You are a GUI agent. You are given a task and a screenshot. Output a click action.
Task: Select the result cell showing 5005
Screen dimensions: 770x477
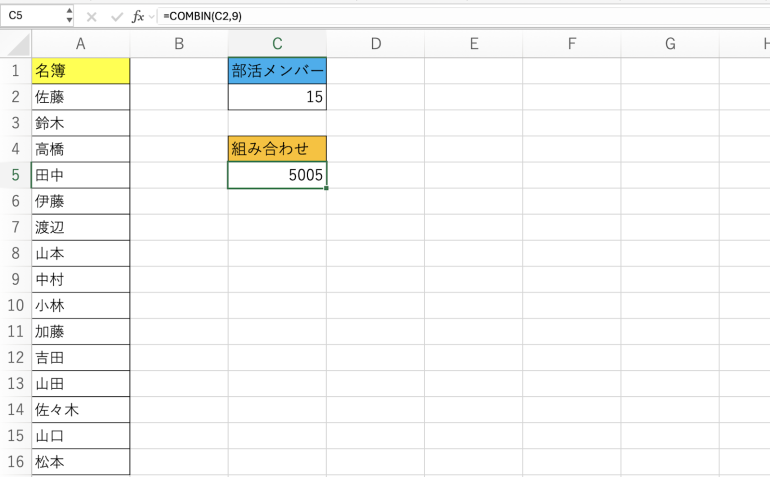point(277,175)
